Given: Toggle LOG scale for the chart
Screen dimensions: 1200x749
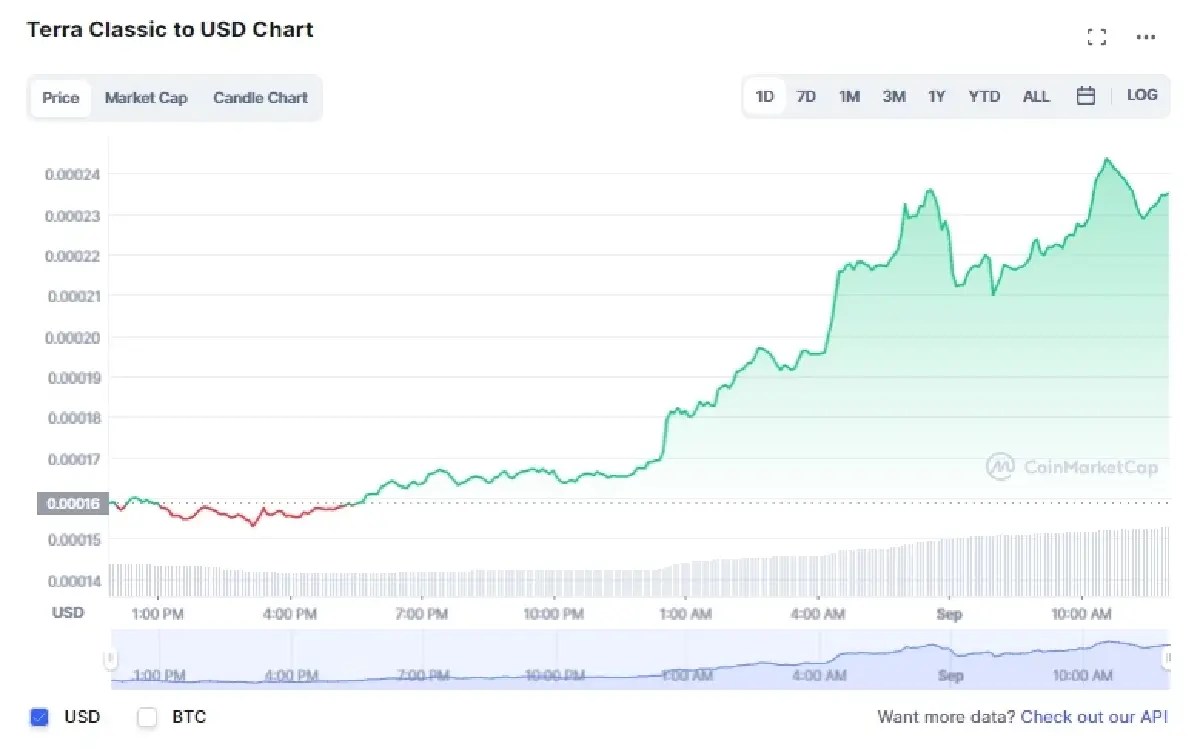Looking at the screenshot, I should tap(1142, 95).
